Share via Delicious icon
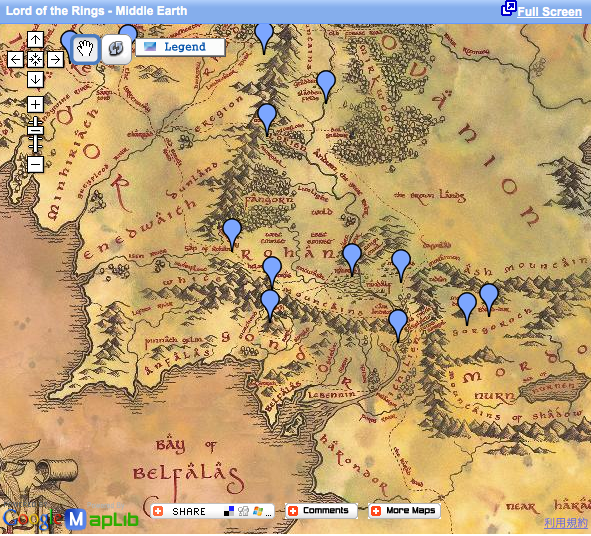 tap(229, 511)
